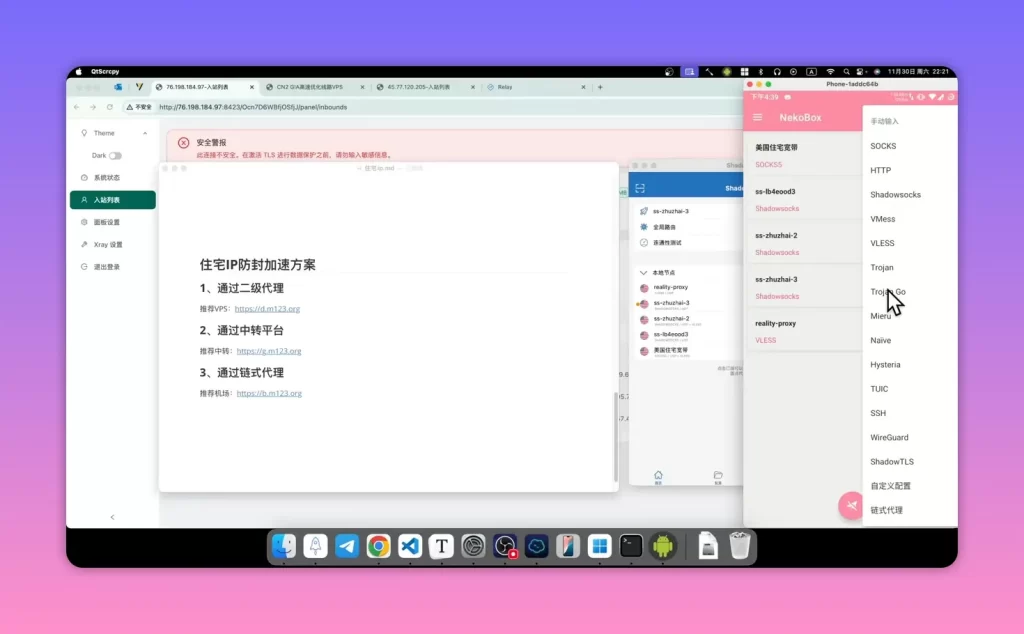This screenshot has width=1024, height=634.
Task: Open Chrome in the dock
Action: (378, 546)
